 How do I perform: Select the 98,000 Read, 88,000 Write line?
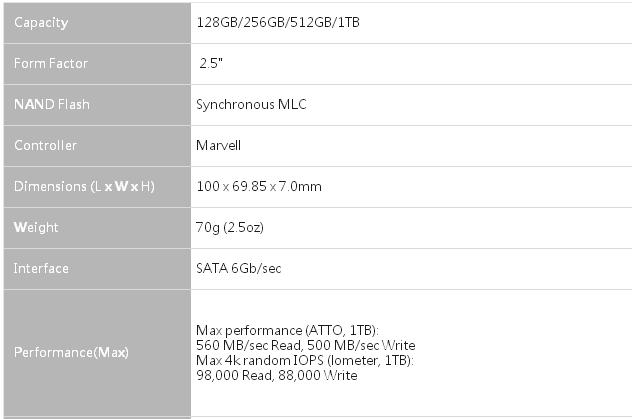click(276, 375)
